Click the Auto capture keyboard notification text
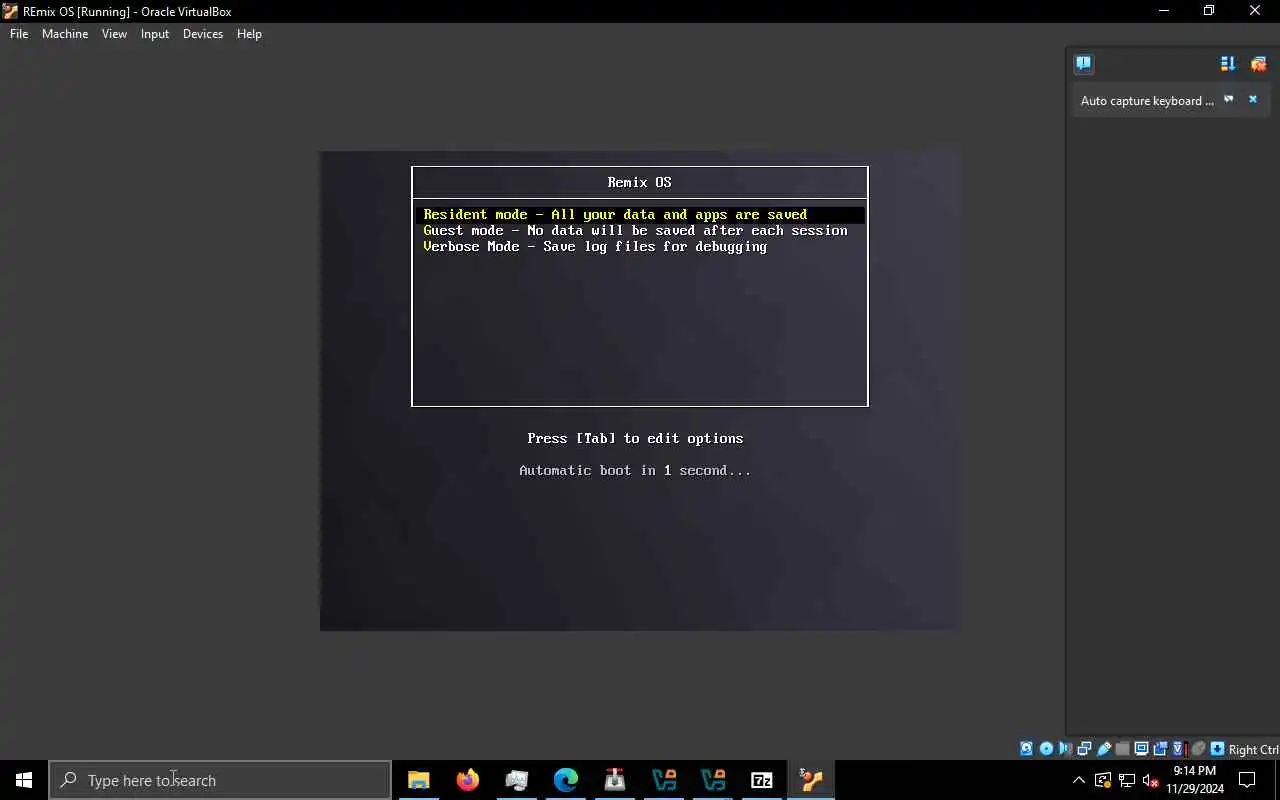This screenshot has width=1280, height=800. (x=1147, y=100)
